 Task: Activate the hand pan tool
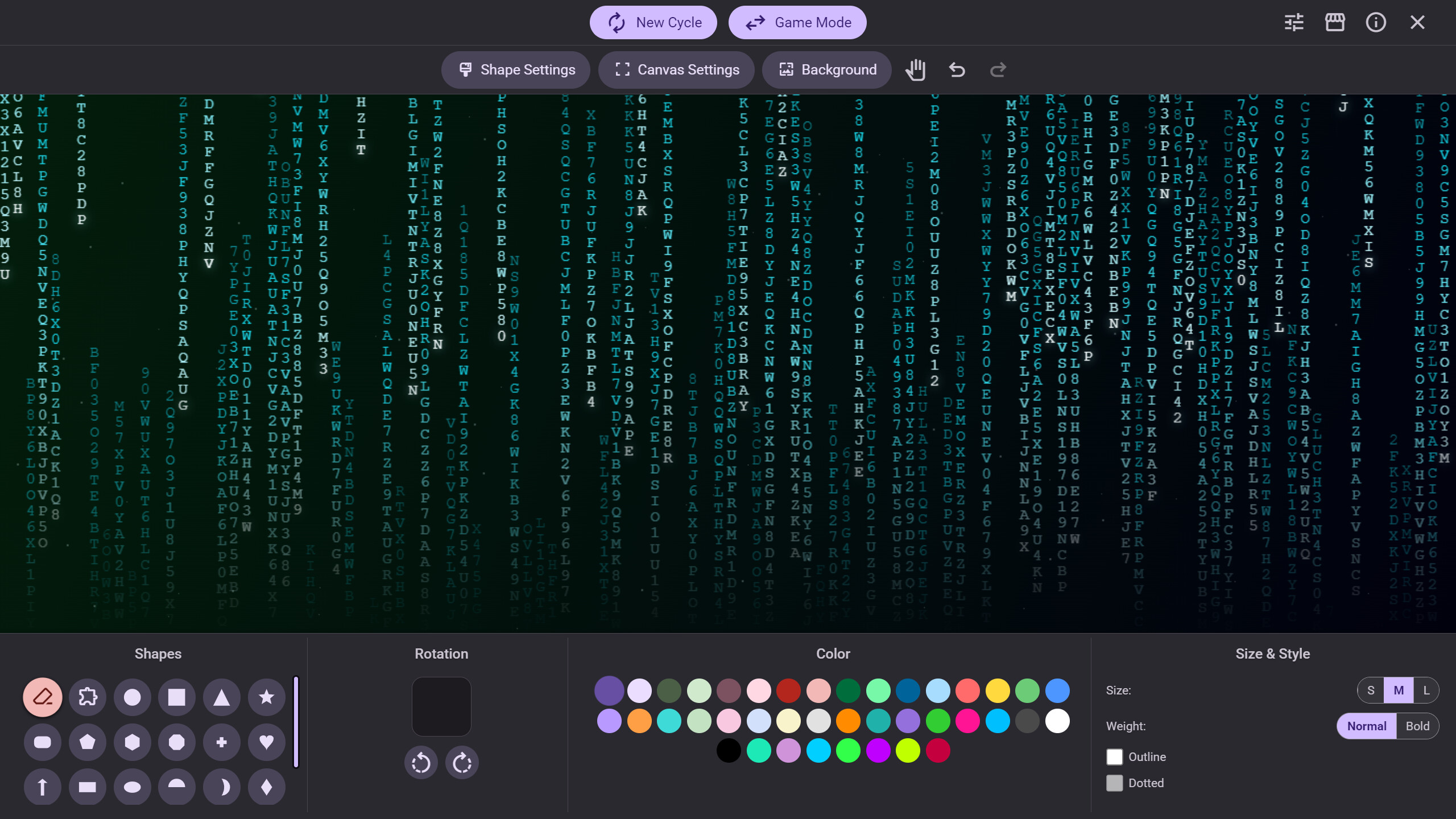click(916, 69)
